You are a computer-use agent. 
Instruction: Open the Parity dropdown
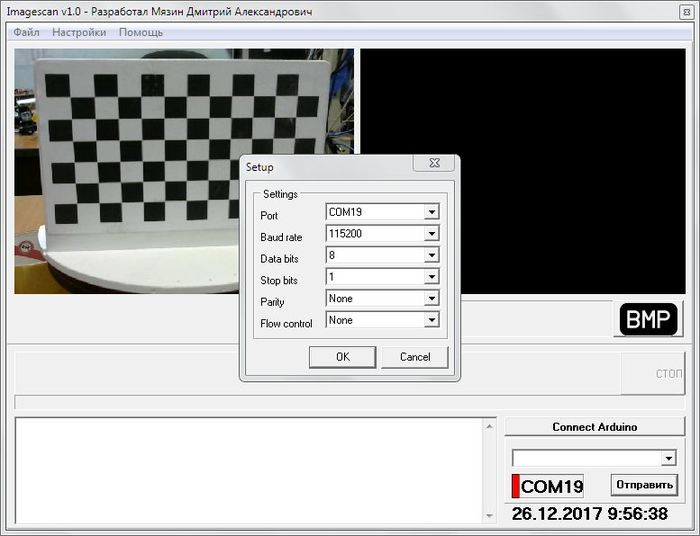click(x=431, y=299)
